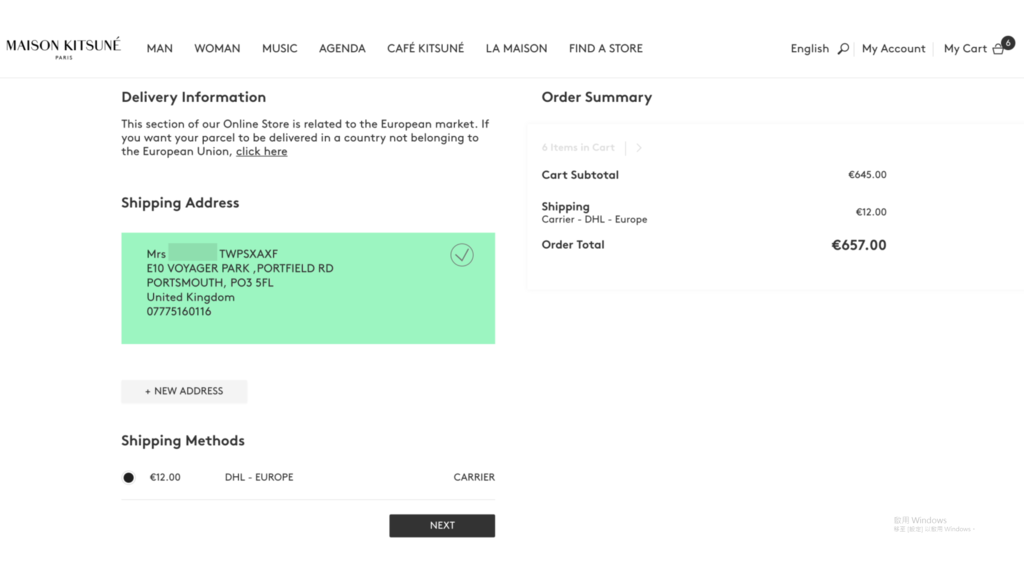Follow the "click here" link

261,152
